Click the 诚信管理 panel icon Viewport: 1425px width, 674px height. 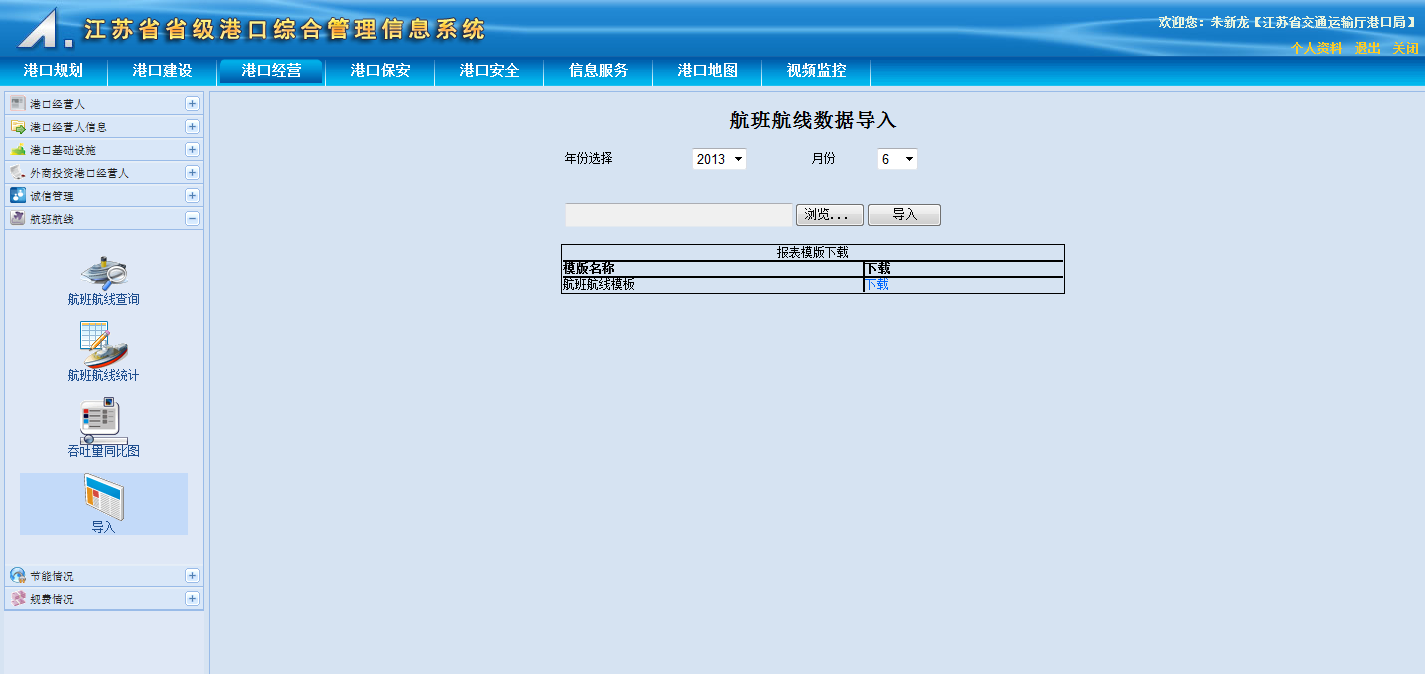pos(18,196)
